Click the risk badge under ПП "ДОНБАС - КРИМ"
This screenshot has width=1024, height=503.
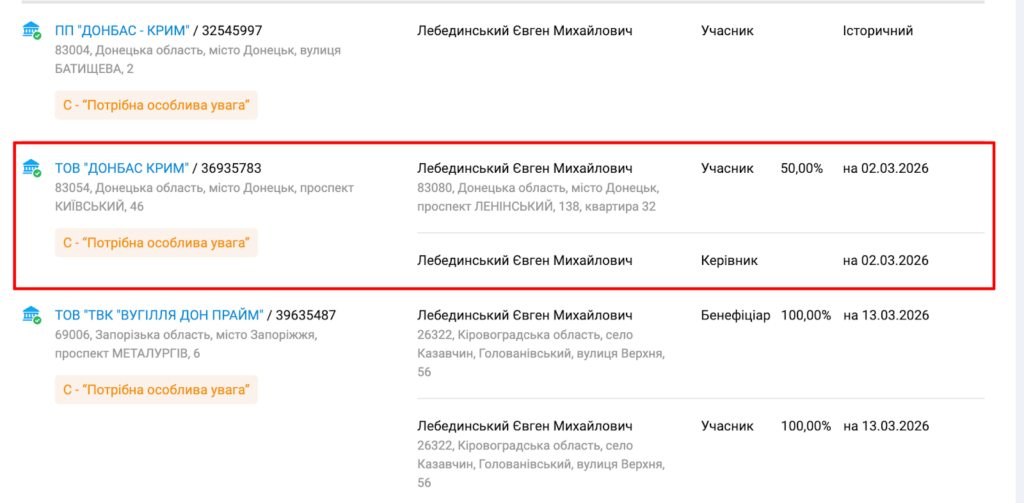click(x=156, y=105)
